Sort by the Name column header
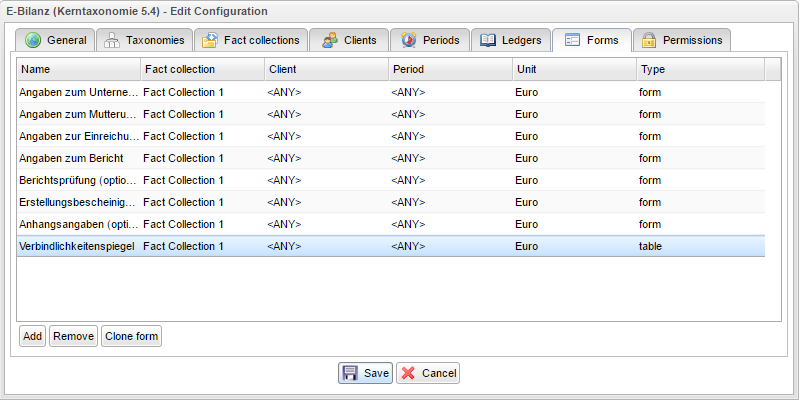 click(x=79, y=69)
